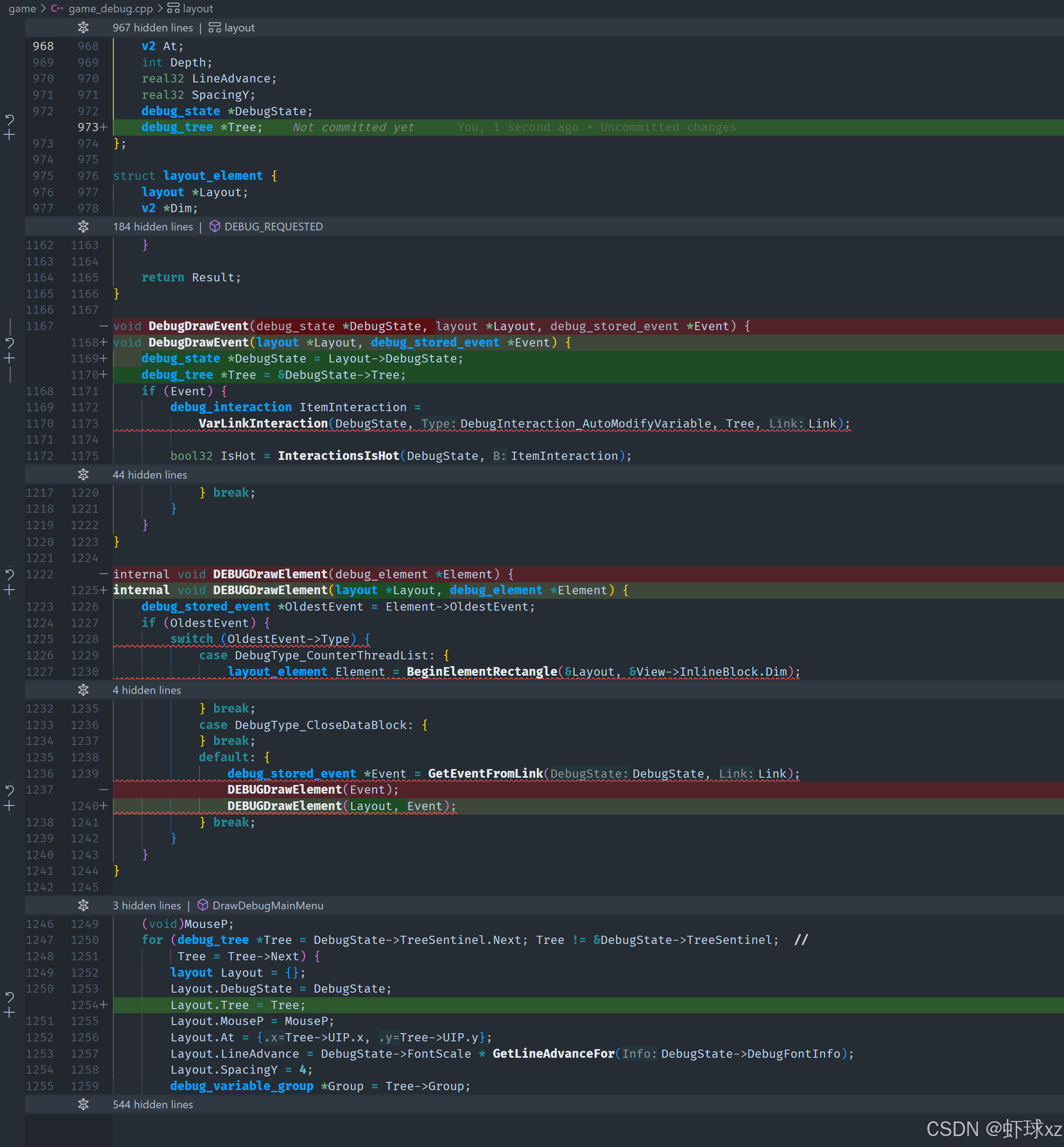This screenshot has height=1147, width=1064.
Task: Expand the 3 hidden lines region
Action: click(x=83, y=906)
